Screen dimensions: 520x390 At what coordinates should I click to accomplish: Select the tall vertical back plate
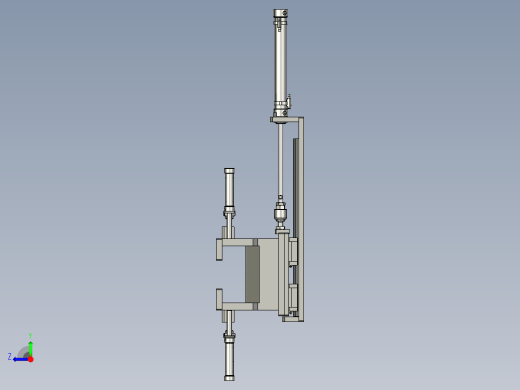pyautogui.click(x=301, y=218)
